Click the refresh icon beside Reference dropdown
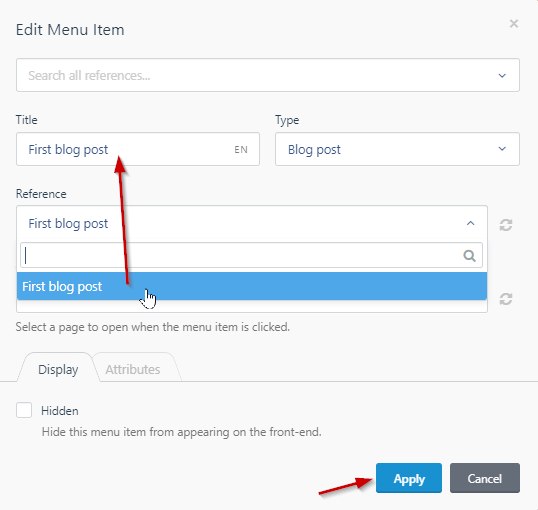The width and height of the screenshot is (538, 510). (506, 225)
